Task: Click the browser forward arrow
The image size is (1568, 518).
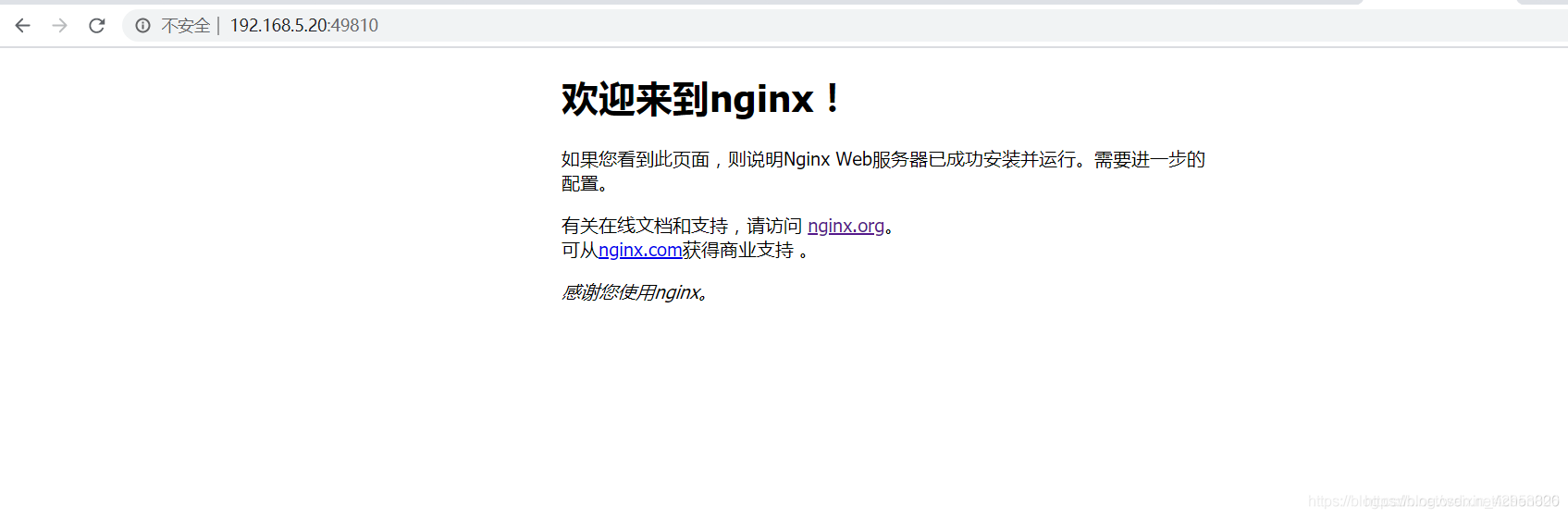Action: tap(60, 26)
